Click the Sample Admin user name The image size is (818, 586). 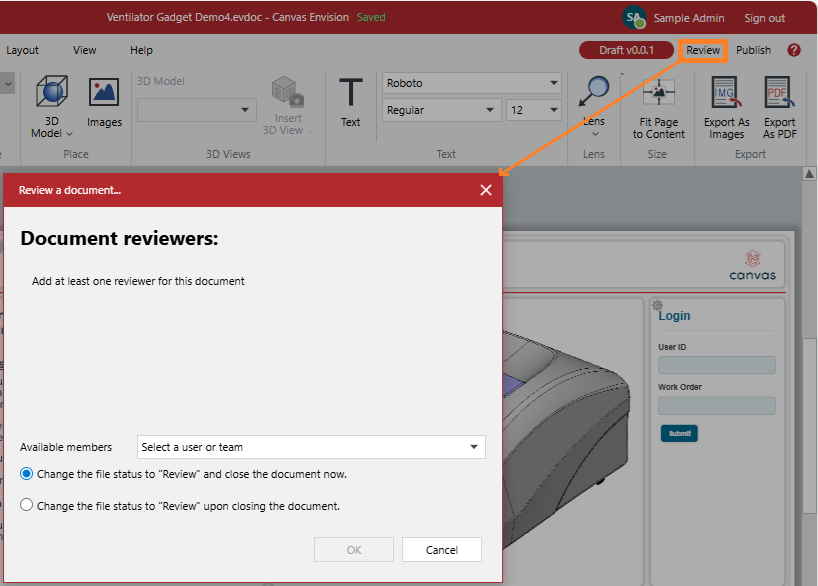(x=689, y=18)
